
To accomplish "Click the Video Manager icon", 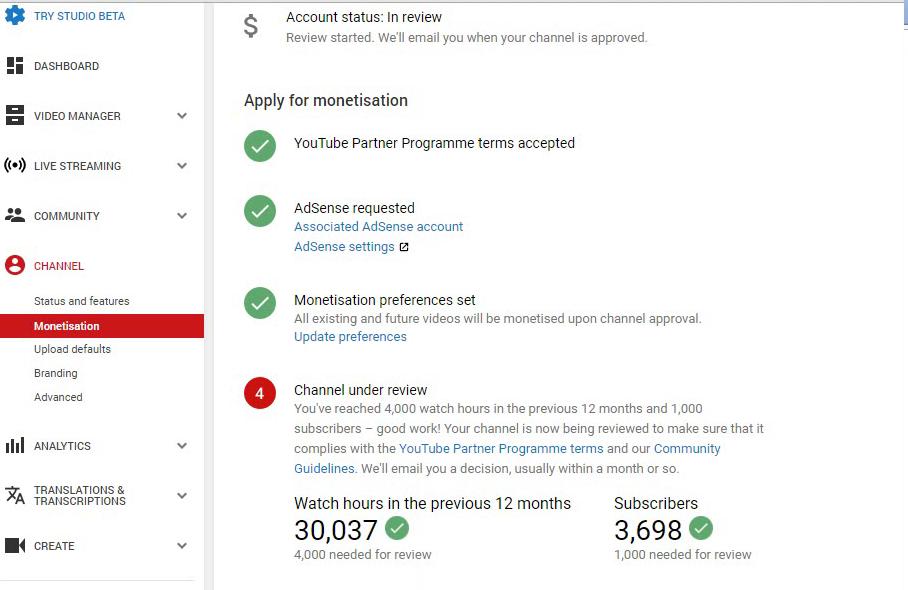I will click(14, 115).
